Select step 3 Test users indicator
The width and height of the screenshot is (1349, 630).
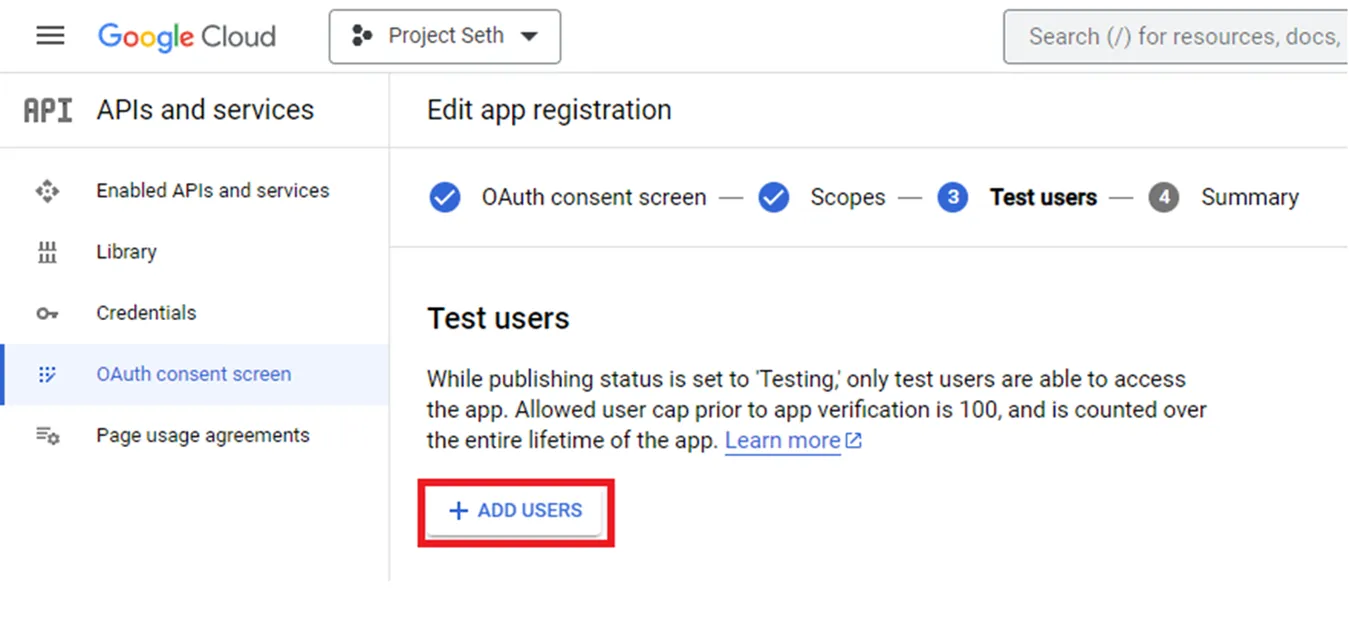coord(952,197)
